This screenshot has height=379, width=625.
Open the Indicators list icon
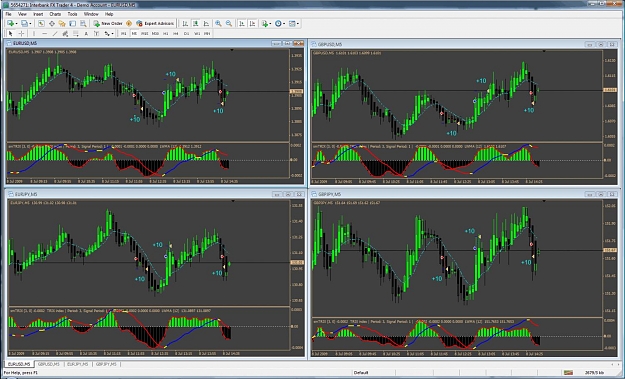[x=265, y=24]
